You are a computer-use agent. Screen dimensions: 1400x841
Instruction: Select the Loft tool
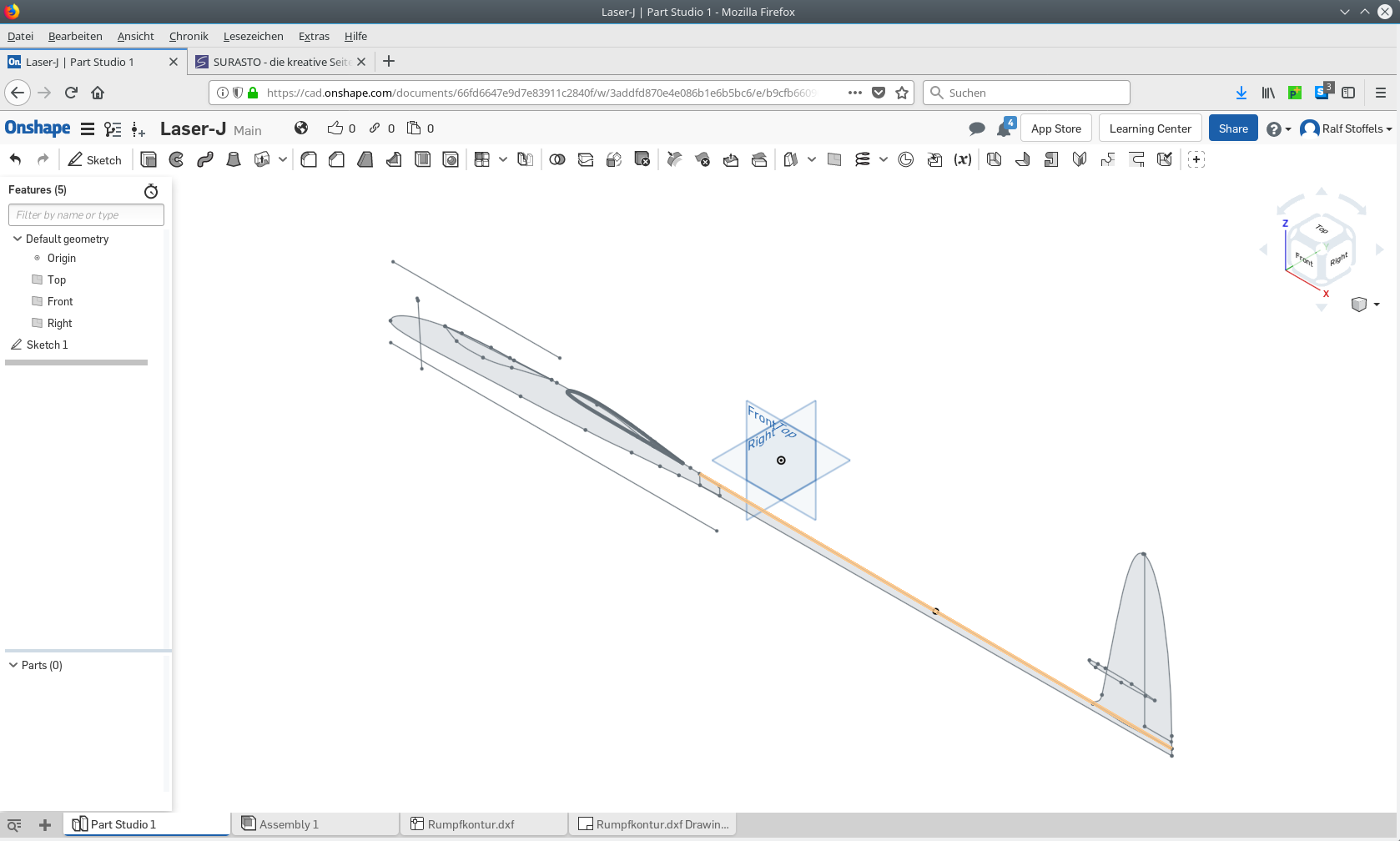pyautogui.click(x=234, y=159)
